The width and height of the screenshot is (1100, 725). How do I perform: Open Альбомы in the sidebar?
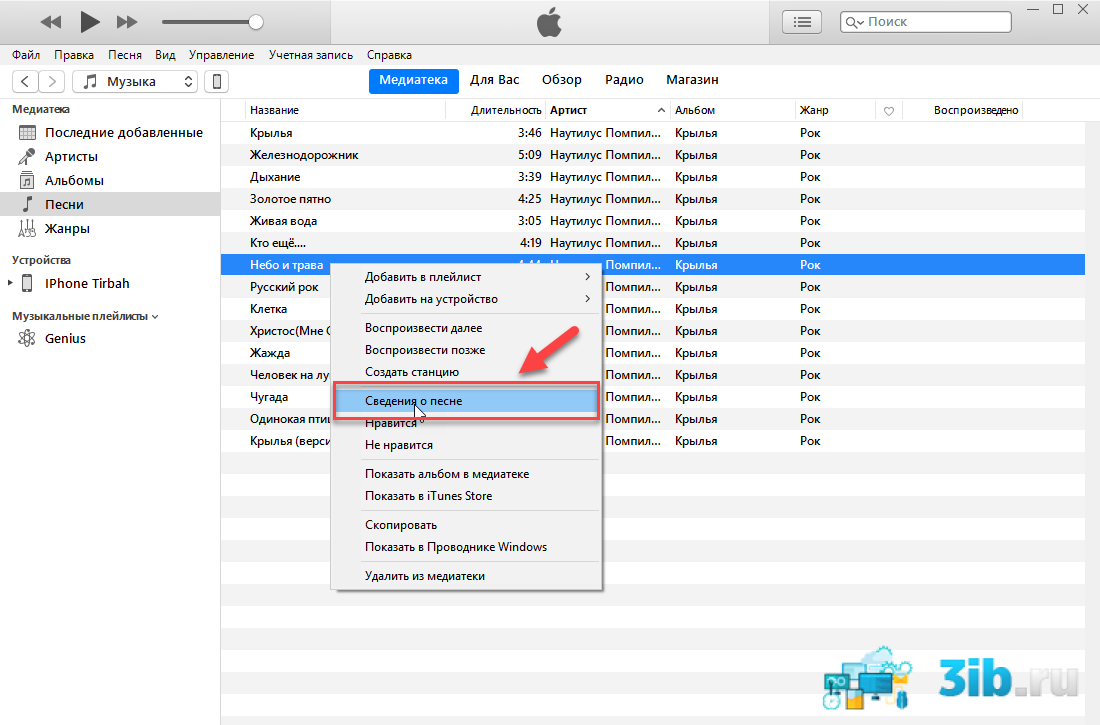click(x=110, y=180)
